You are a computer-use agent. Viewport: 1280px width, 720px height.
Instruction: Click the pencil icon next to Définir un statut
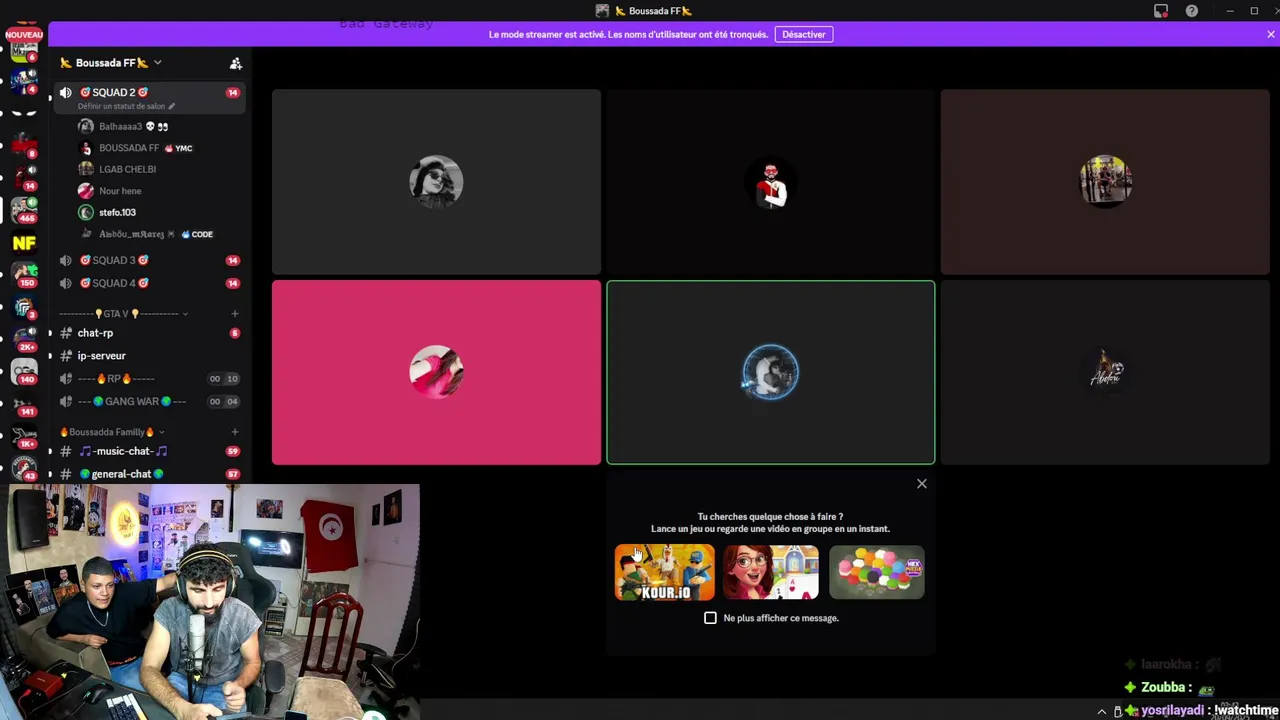click(x=172, y=106)
